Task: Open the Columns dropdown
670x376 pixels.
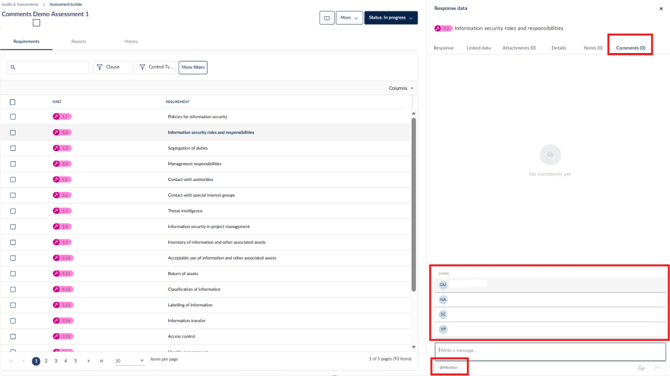Action: click(x=401, y=88)
